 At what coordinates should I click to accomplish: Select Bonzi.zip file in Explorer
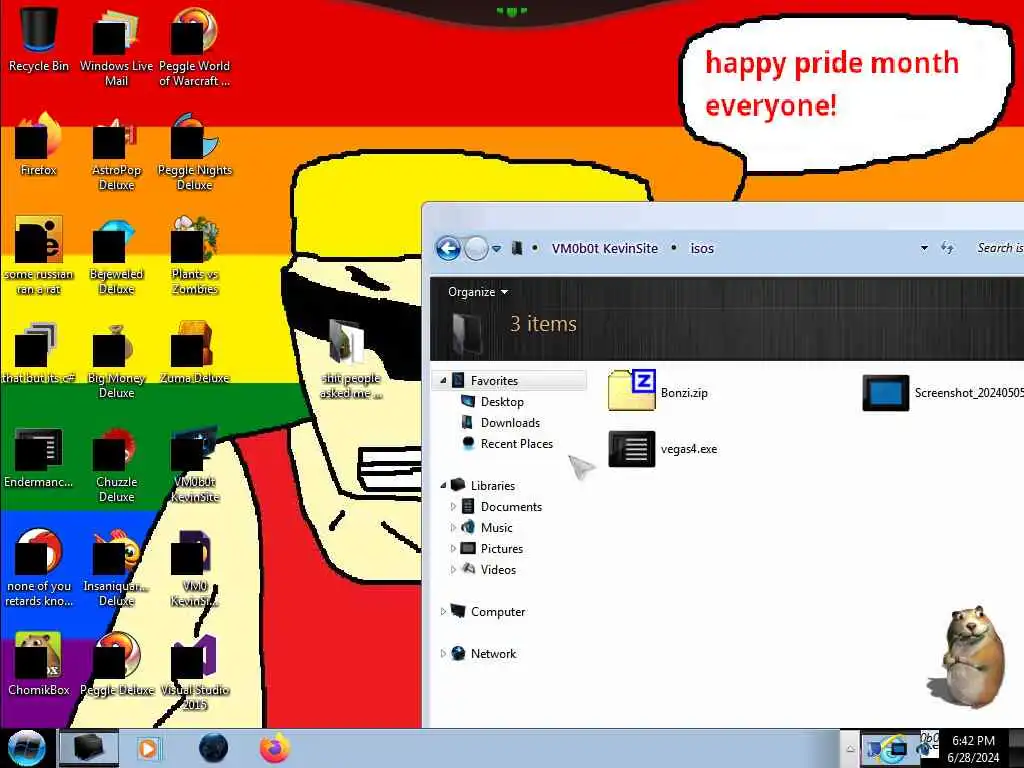(x=658, y=391)
